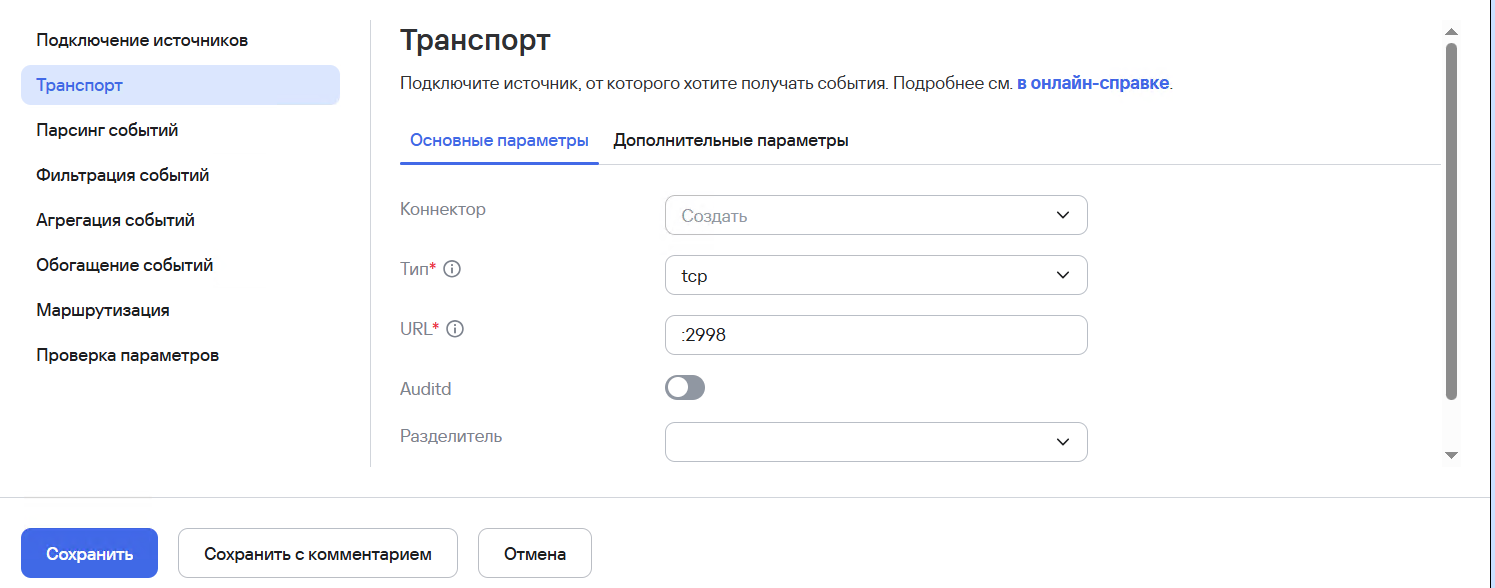Click the URL input field with :2998
This screenshot has height=588, width=1495.
tap(876, 335)
